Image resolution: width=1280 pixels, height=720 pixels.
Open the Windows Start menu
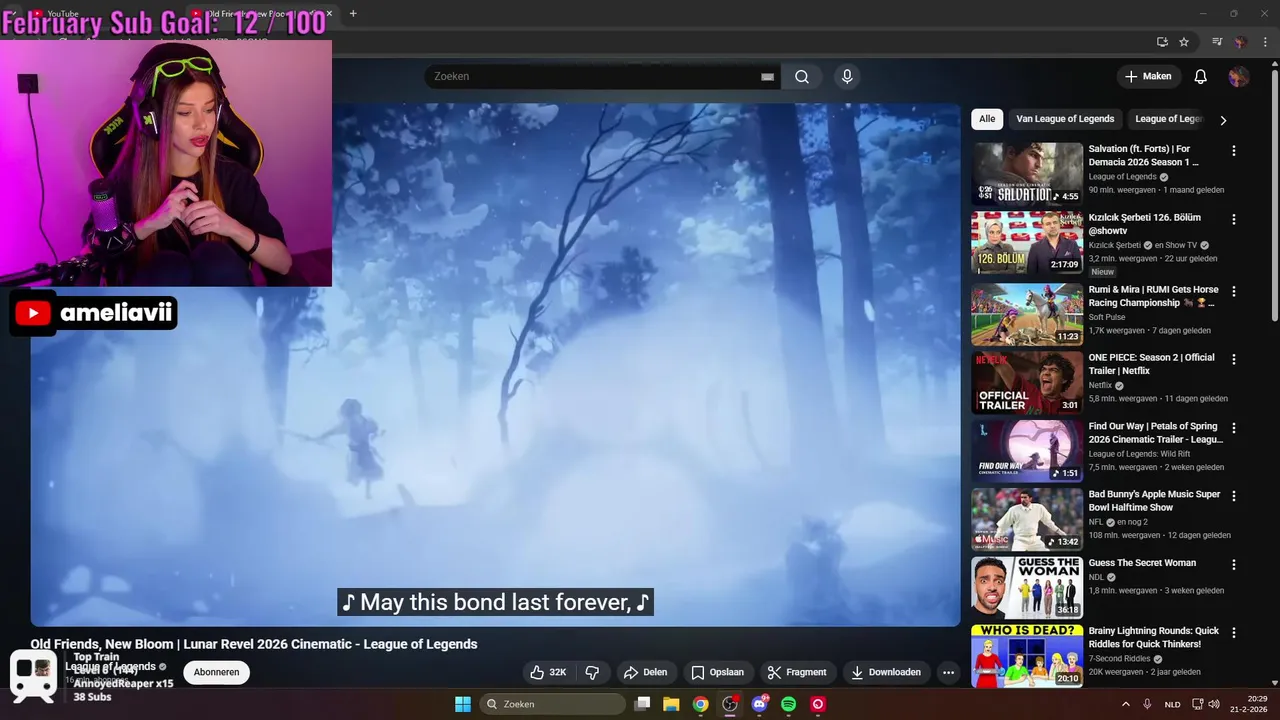(463, 704)
